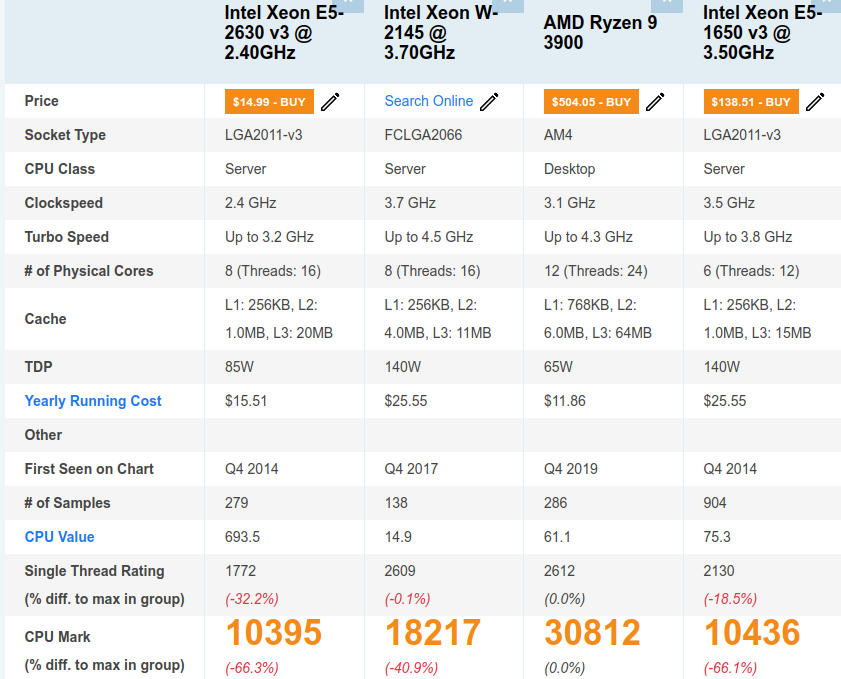Click the 30812 CPU Mark score
This screenshot has height=679, width=841.
coord(593,633)
